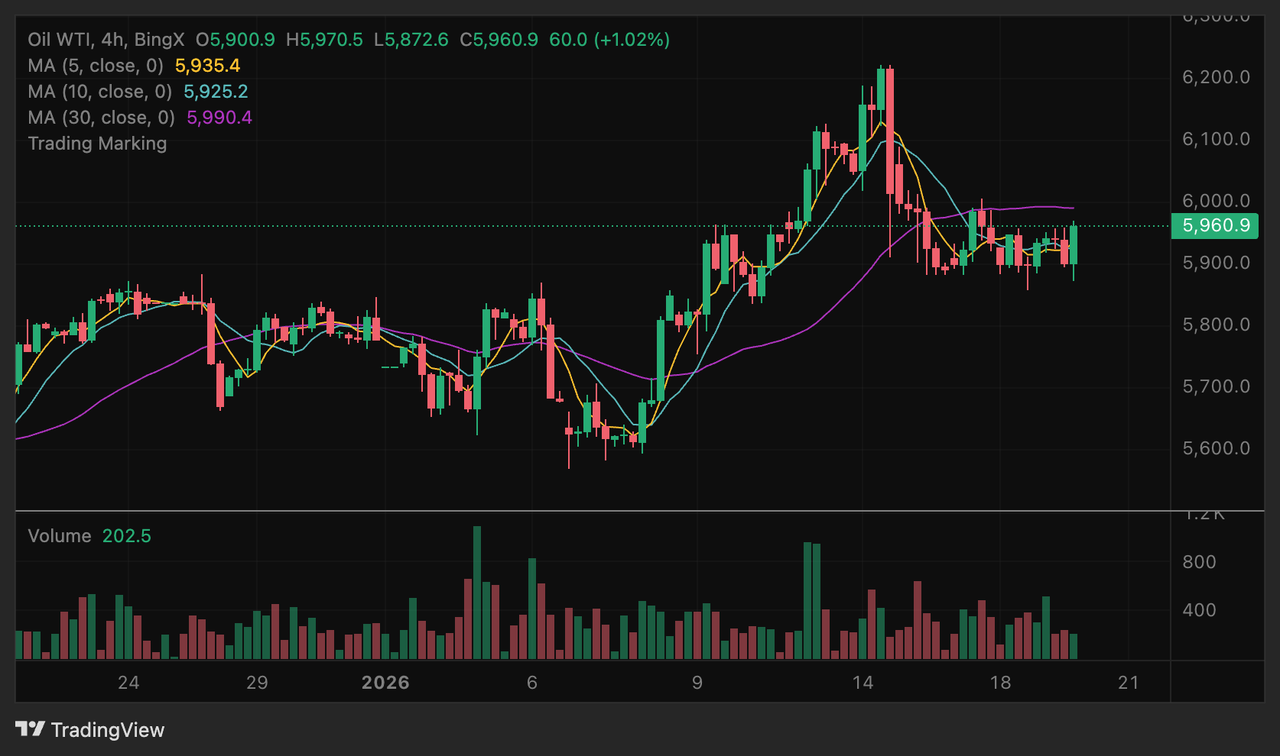Image resolution: width=1280 pixels, height=756 pixels.
Task: Click the TradingView logo icon
Action: (30, 730)
